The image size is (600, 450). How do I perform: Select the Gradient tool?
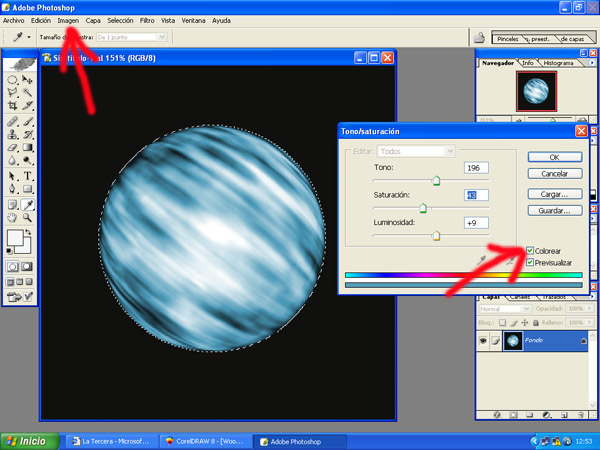pyautogui.click(x=27, y=147)
